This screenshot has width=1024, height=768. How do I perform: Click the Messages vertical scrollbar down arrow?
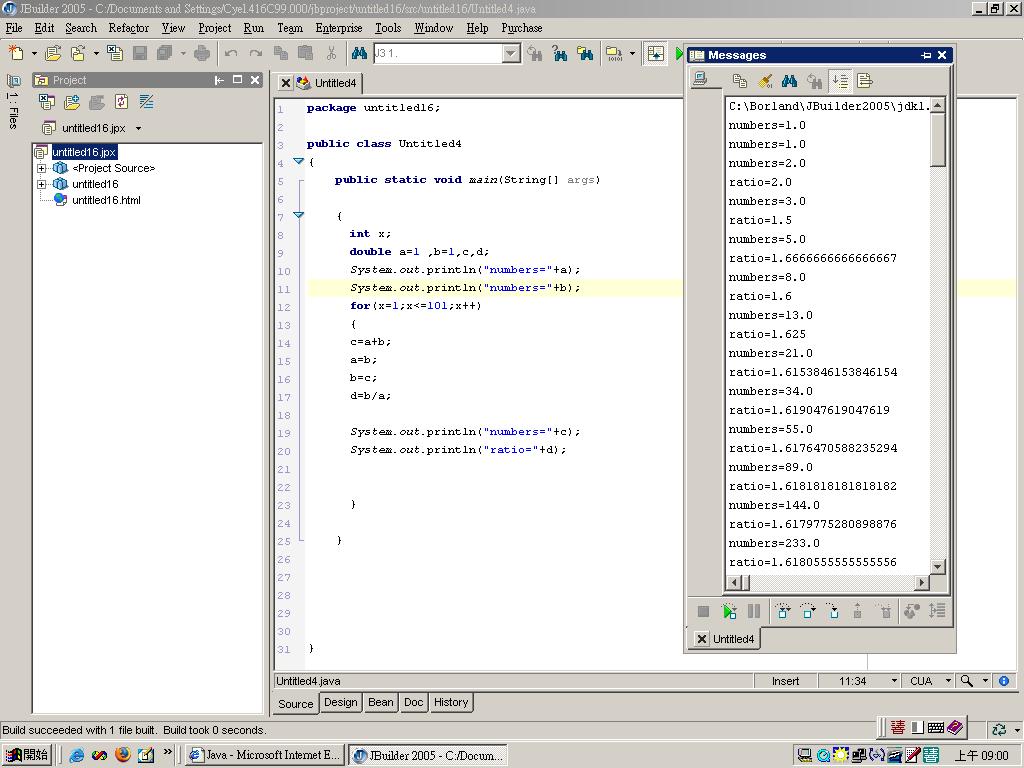[x=938, y=567]
